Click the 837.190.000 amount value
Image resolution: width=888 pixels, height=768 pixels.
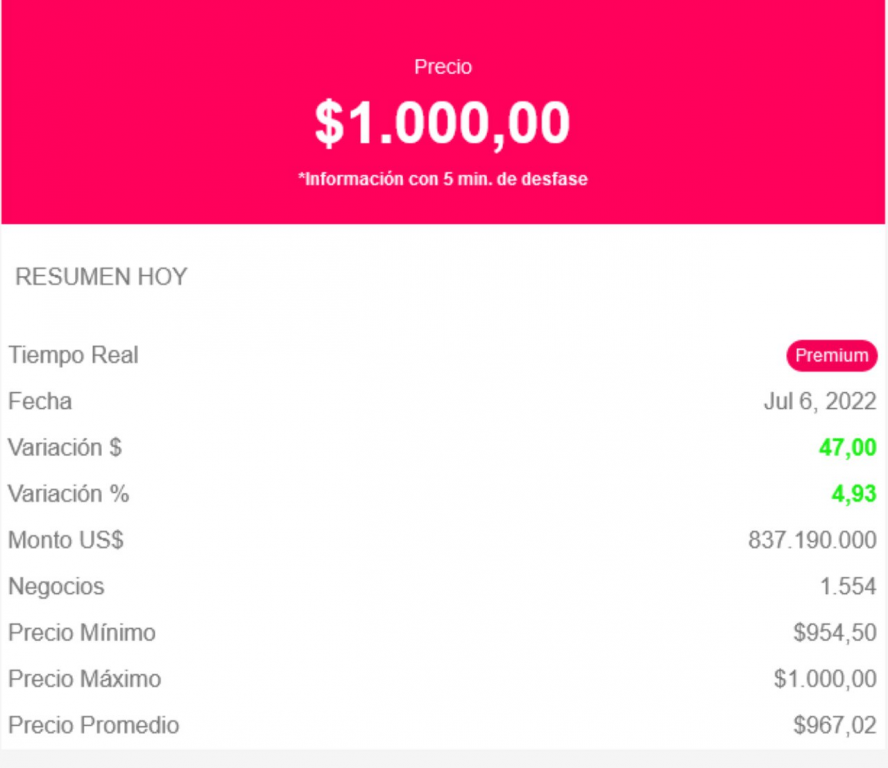tap(812, 540)
